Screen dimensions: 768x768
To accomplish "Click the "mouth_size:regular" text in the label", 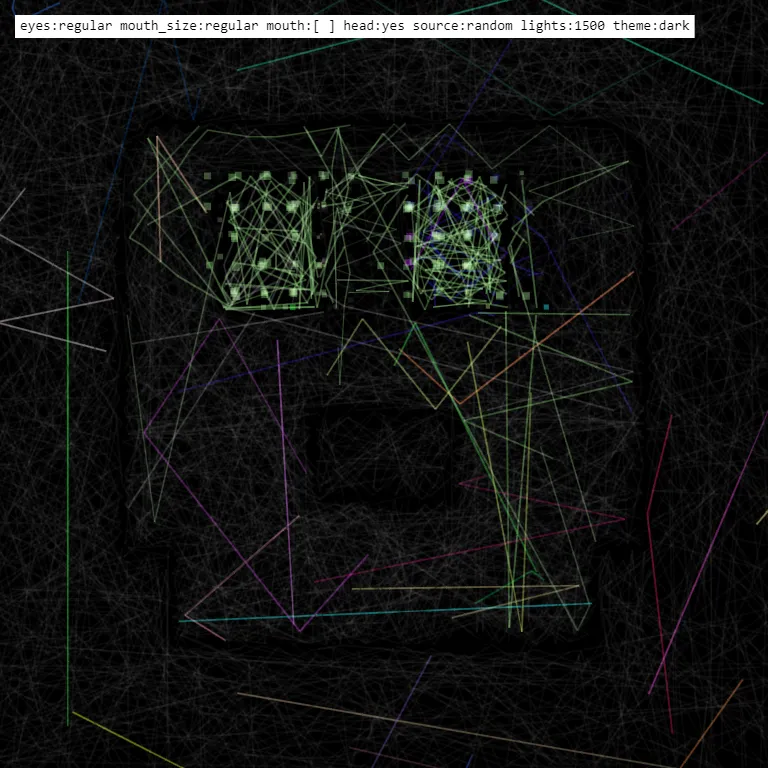I will 189,26.
